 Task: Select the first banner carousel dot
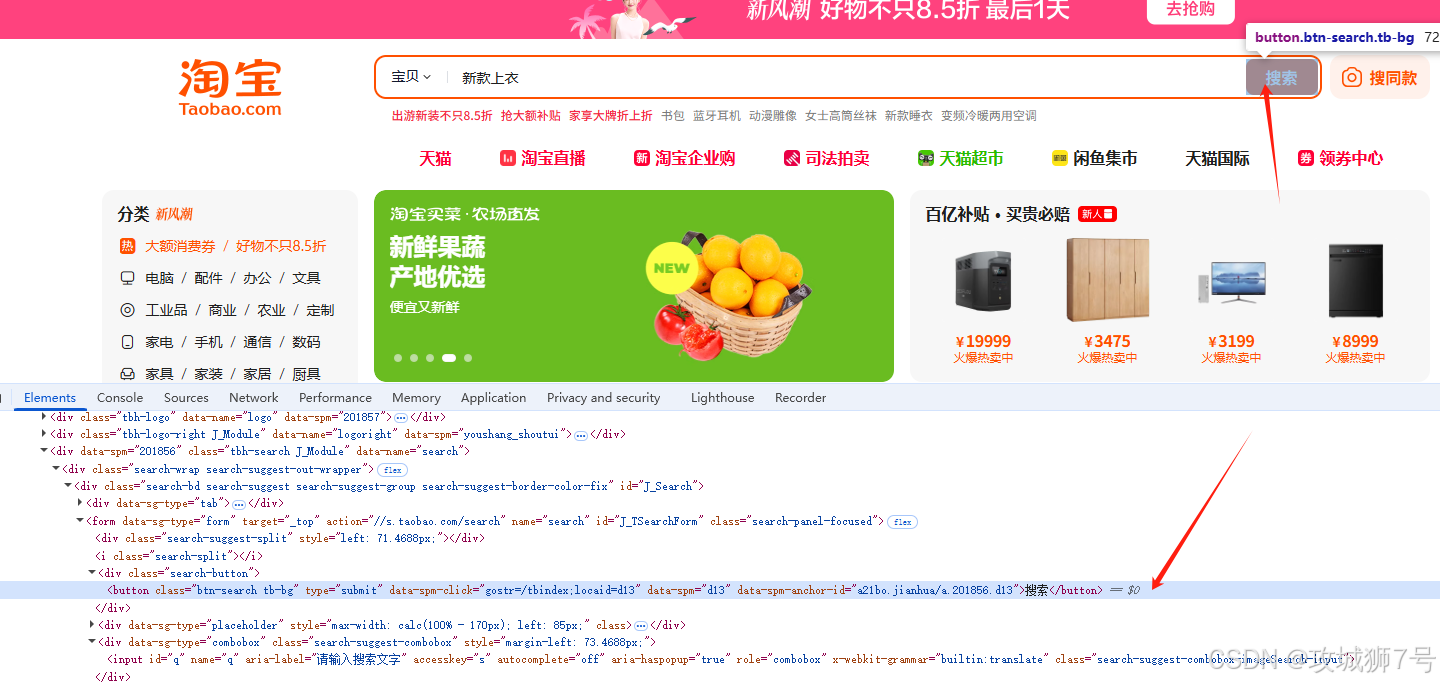click(398, 357)
